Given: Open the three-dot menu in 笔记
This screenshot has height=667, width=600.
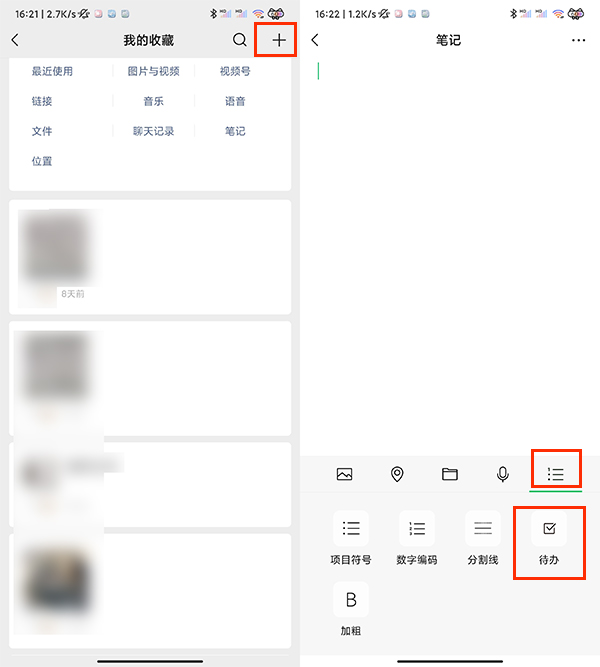Looking at the screenshot, I should 578,40.
